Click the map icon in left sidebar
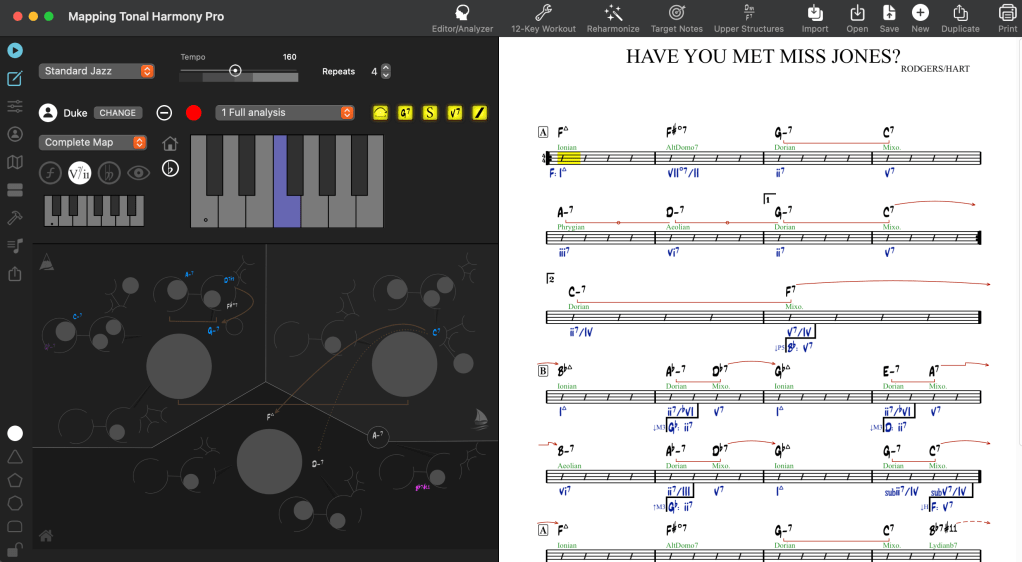Image resolution: width=1022 pixels, height=562 pixels. (x=15, y=162)
